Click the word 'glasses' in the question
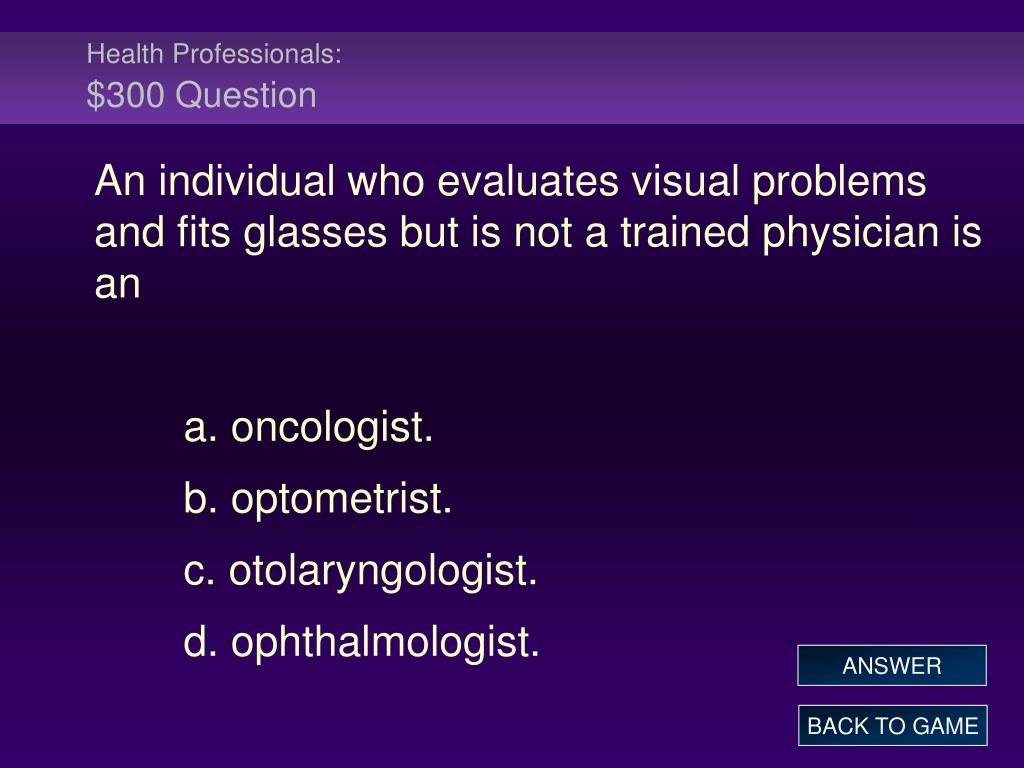This screenshot has width=1024, height=768. tap(315, 234)
